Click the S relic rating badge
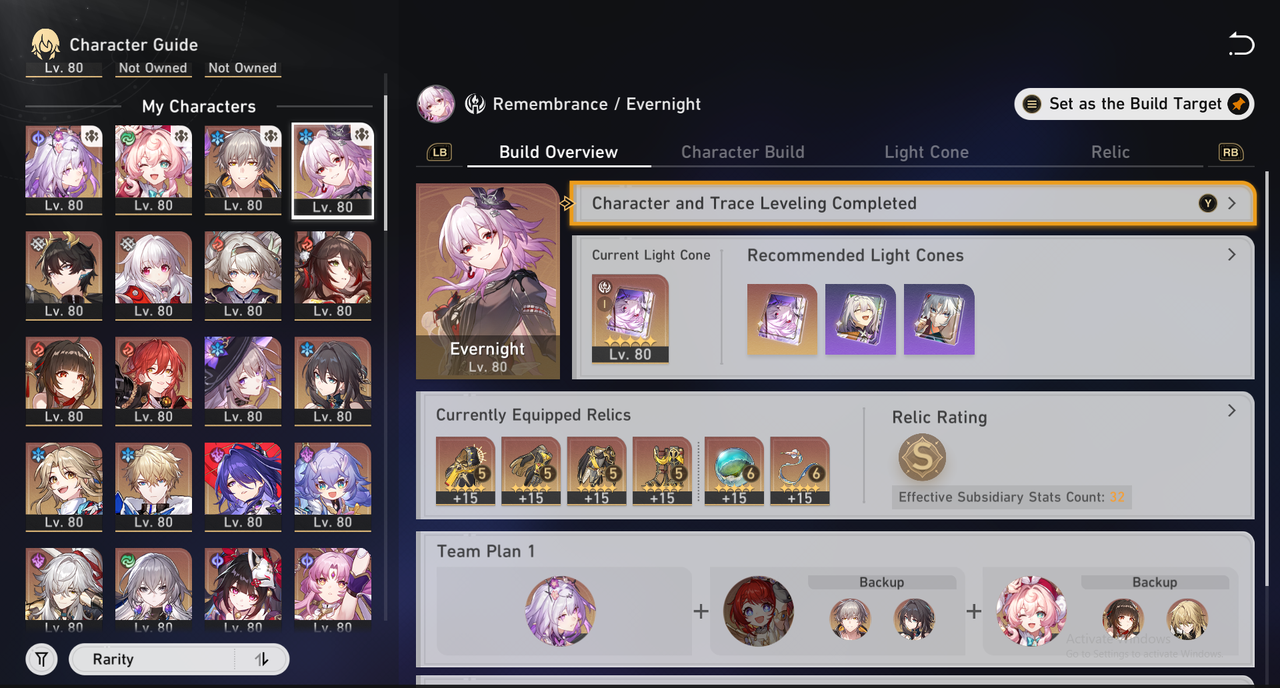The width and height of the screenshot is (1280, 688). pyautogui.click(x=921, y=458)
